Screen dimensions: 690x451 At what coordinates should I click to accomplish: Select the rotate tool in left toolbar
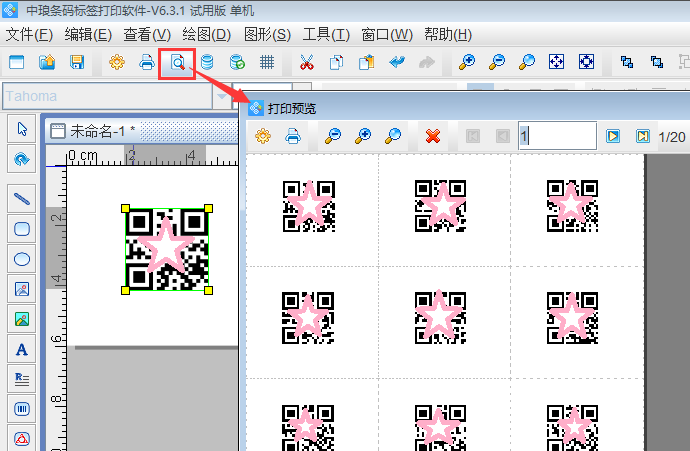[22, 159]
